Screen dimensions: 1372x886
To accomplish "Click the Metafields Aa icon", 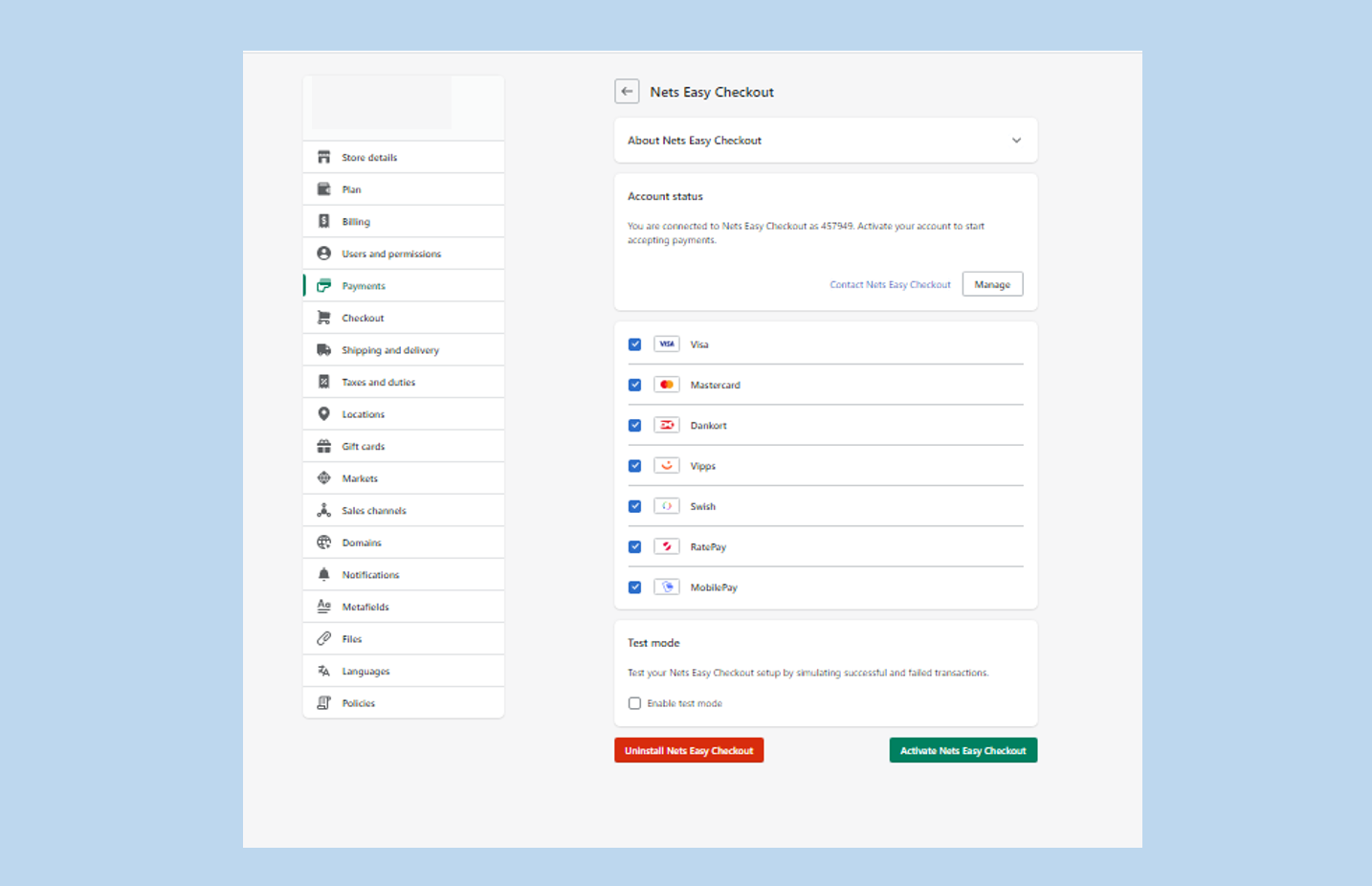I will coord(324,607).
